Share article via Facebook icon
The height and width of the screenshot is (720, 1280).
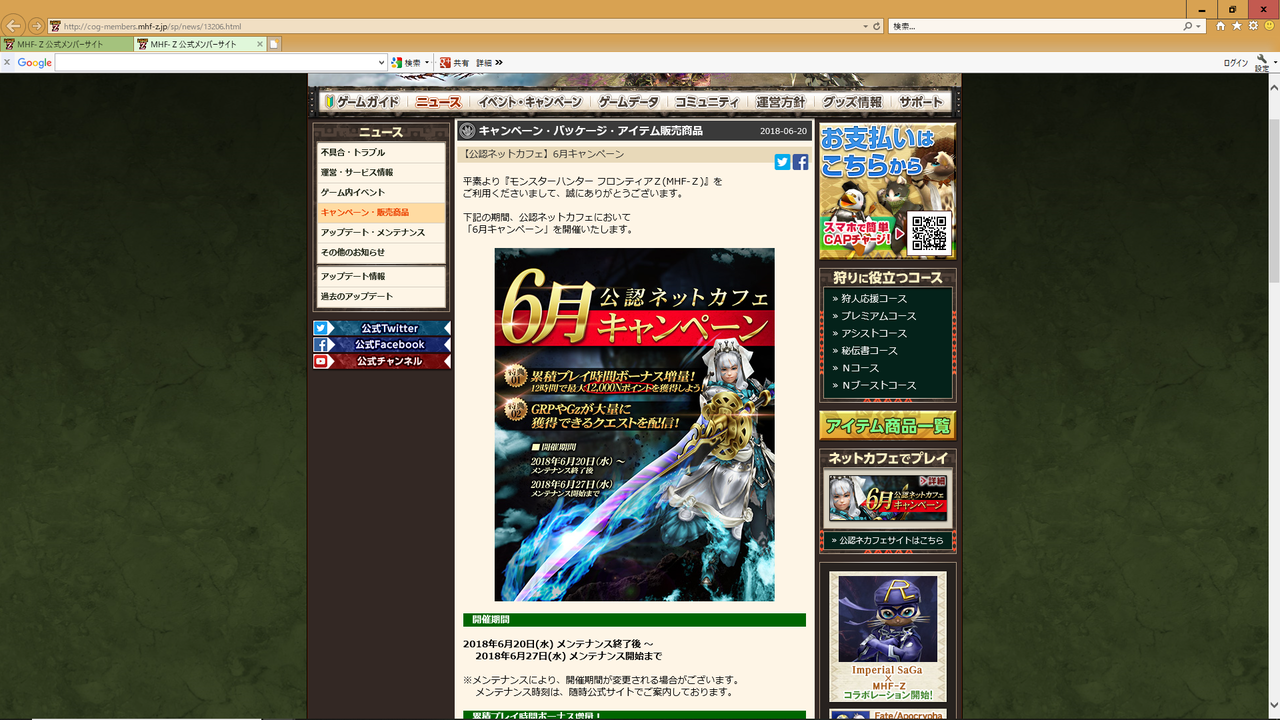click(801, 162)
